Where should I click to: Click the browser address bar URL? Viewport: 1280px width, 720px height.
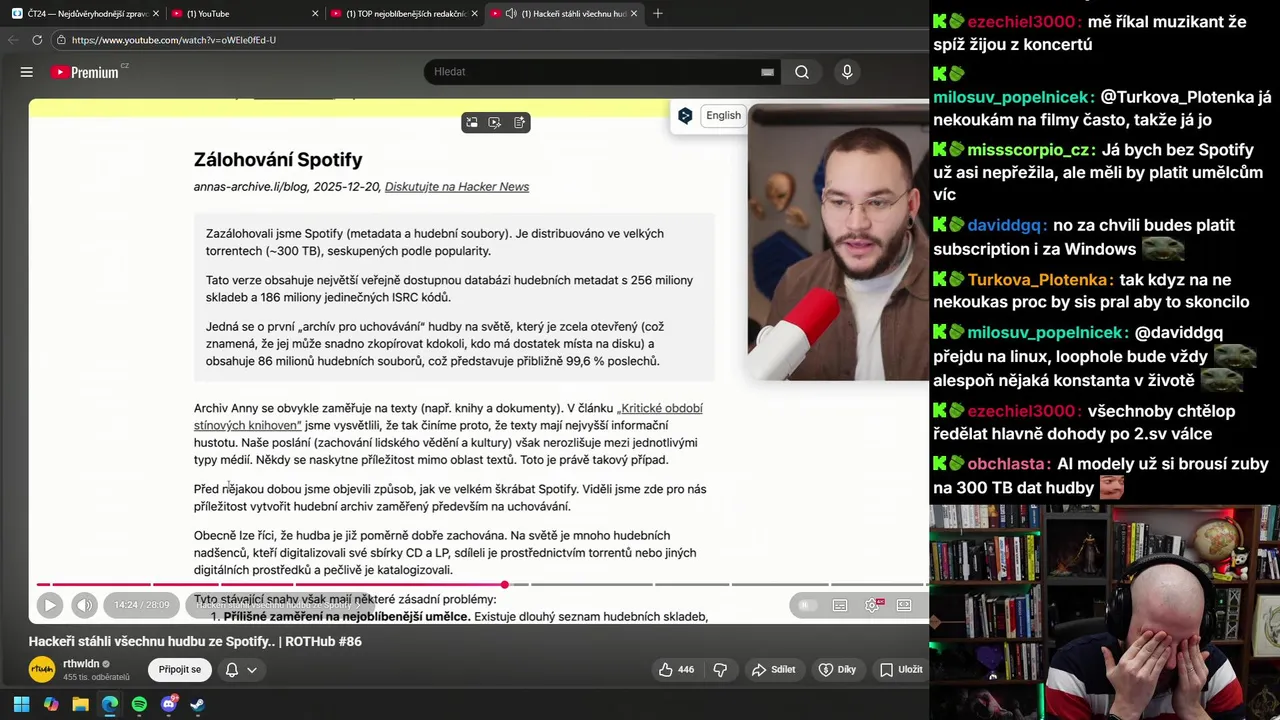coord(174,40)
